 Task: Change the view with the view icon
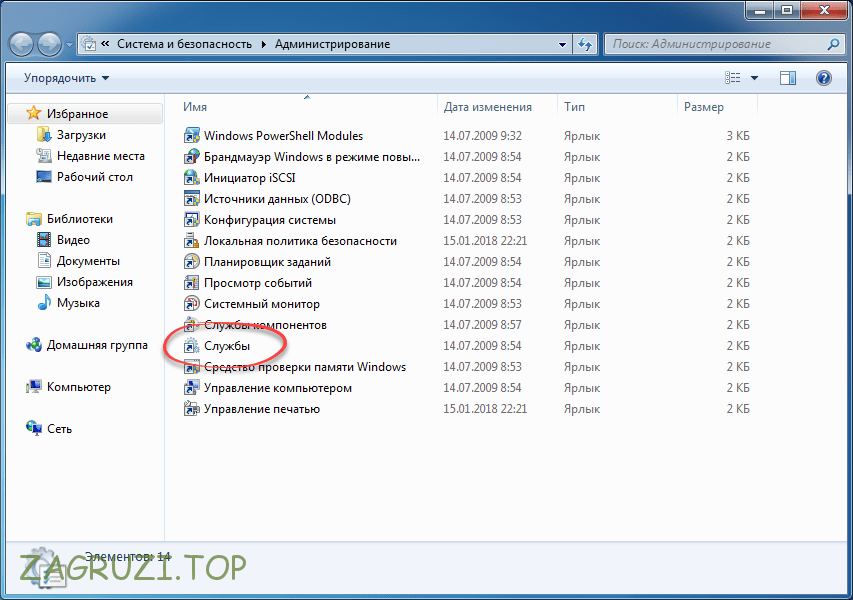point(732,78)
